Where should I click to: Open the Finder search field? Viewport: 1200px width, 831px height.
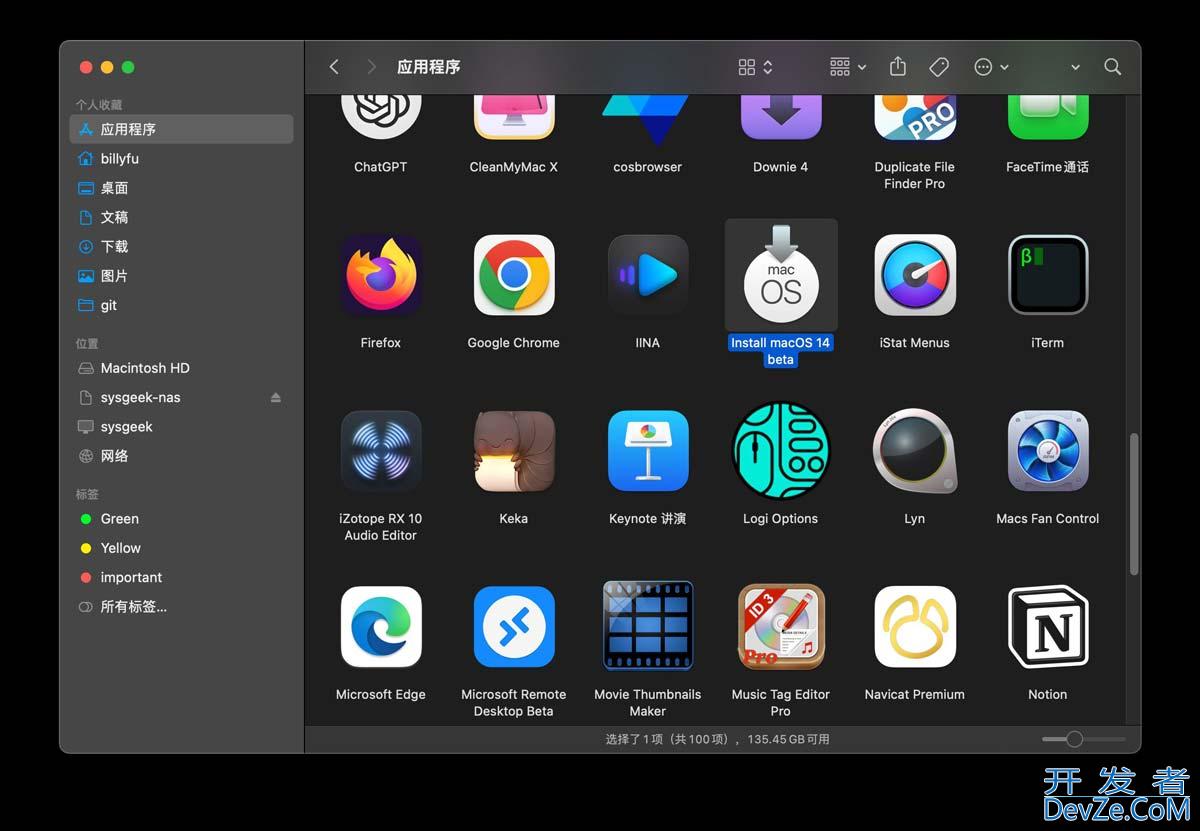tap(1112, 67)
